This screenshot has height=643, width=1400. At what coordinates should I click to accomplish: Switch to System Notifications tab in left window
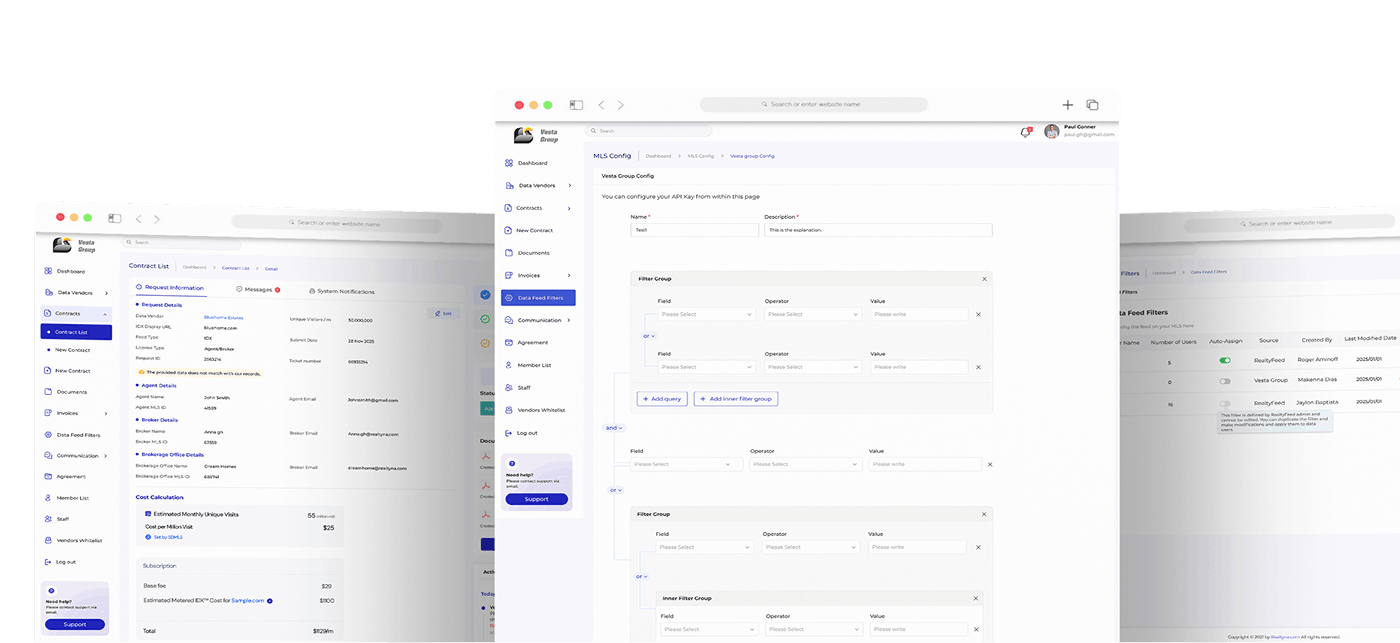342,291
